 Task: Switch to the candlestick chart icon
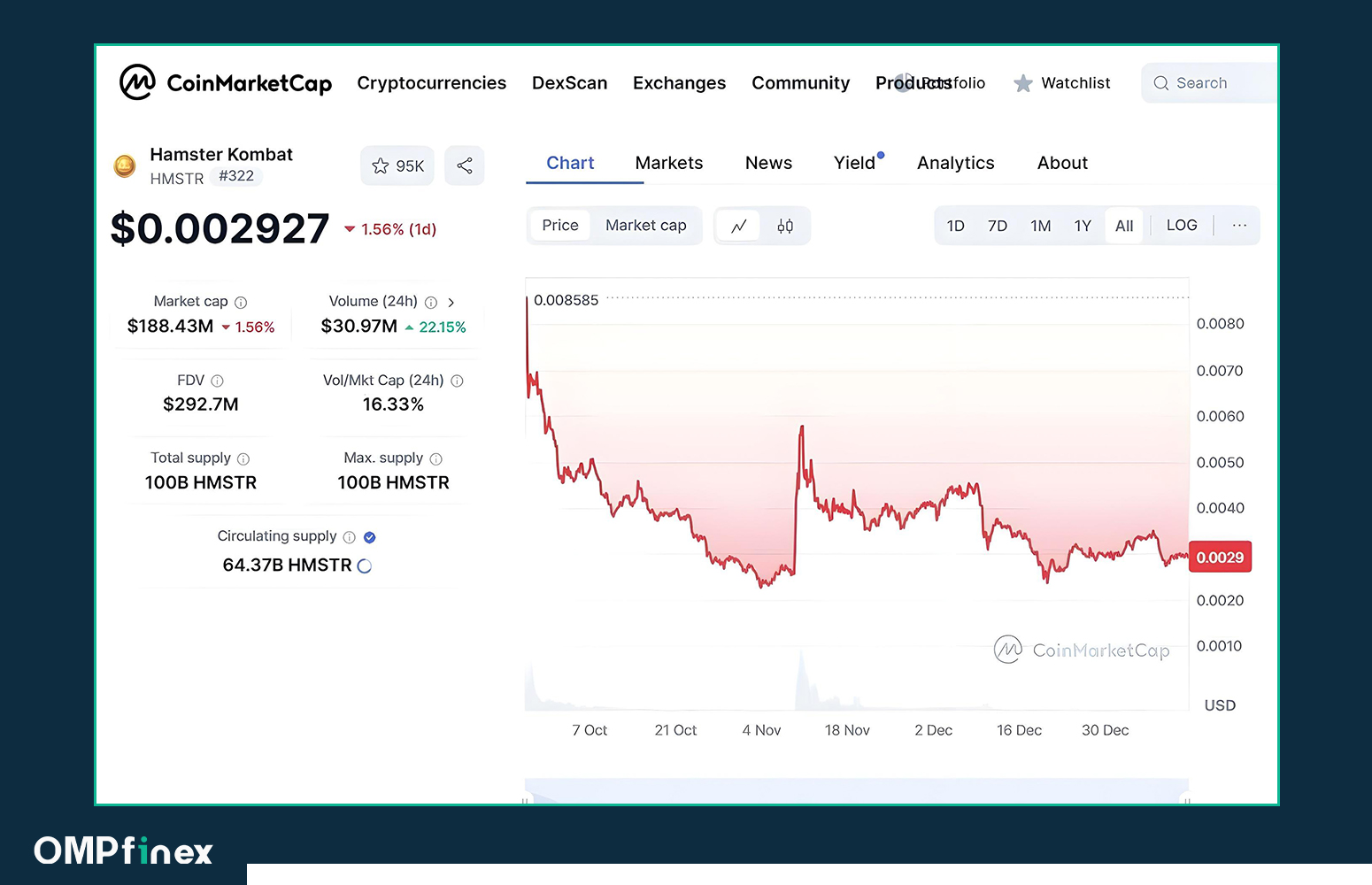click(785, 227)
